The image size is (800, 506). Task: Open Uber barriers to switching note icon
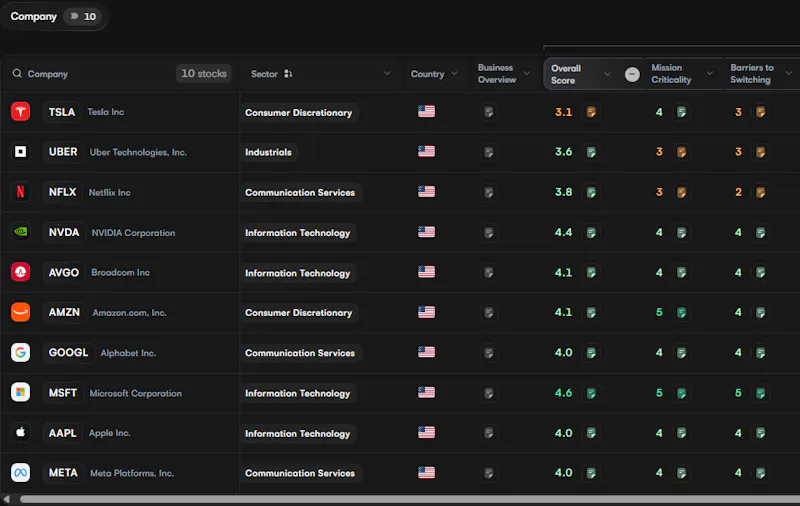pyautogui.click(x=760, y=152)
